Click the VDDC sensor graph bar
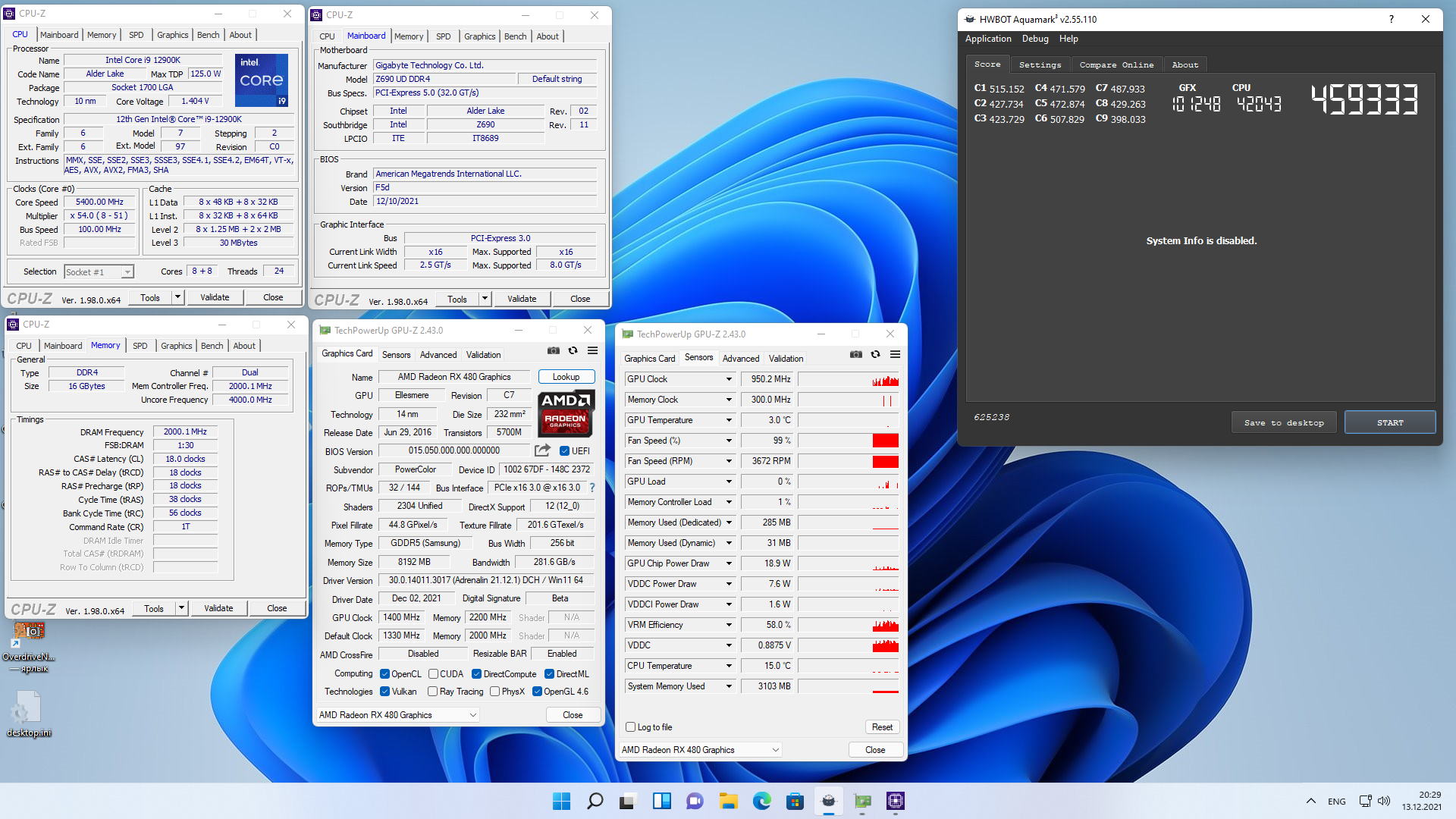Viewport: 1456px width, 819px height. point(849,645)
